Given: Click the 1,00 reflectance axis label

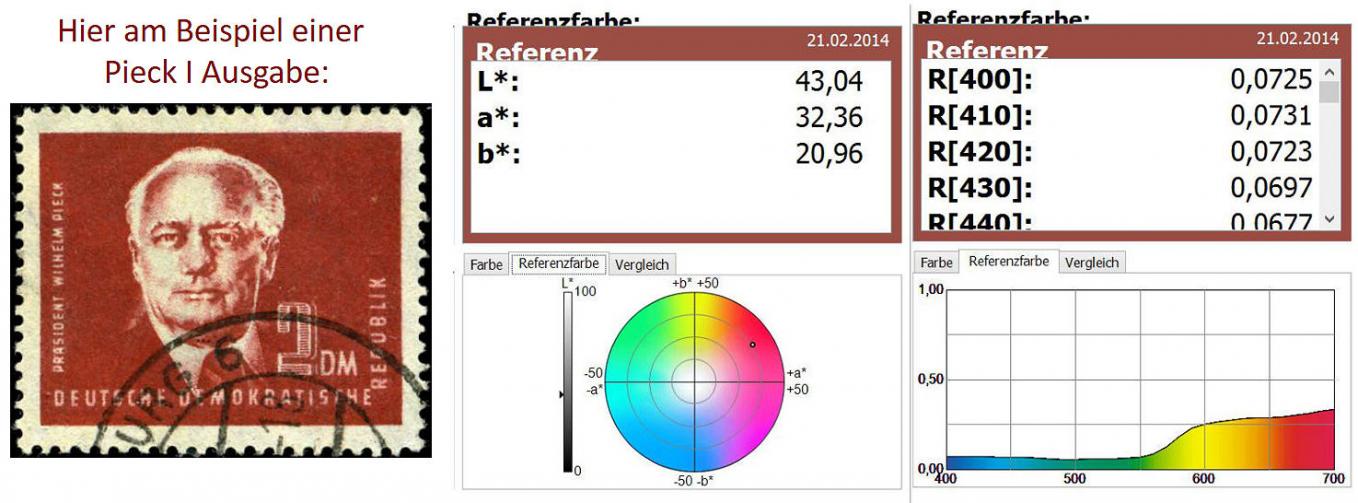Looking at the screenshot, I should (930, 289).
